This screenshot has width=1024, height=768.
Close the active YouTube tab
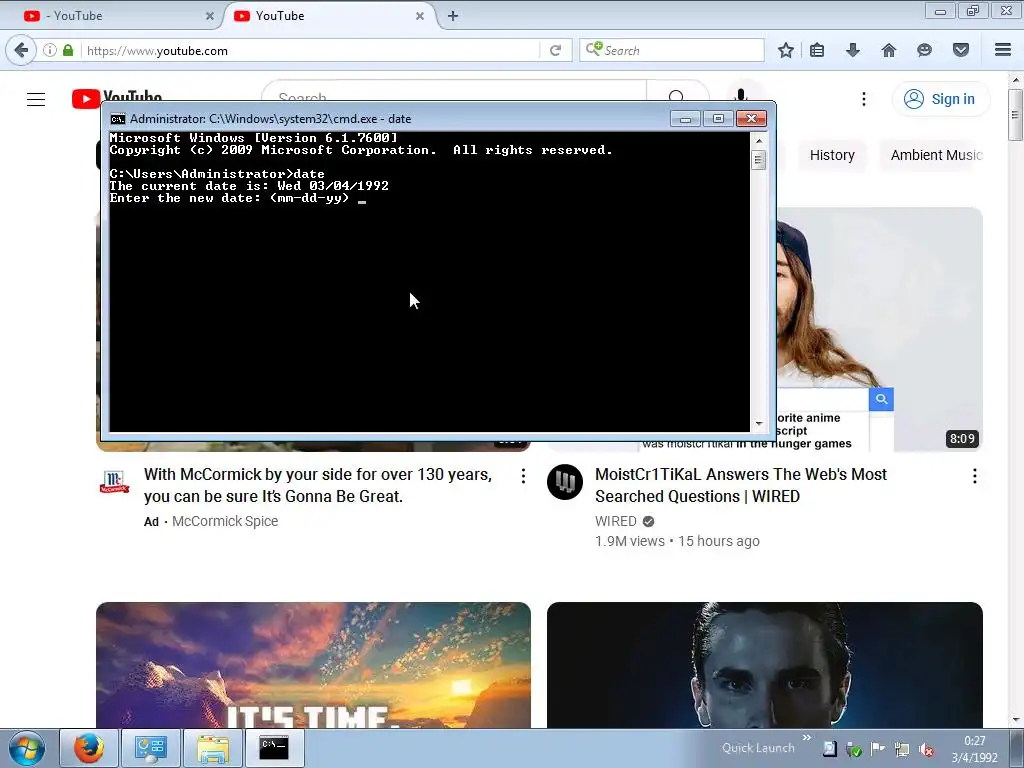pyautogui.click(x=420, y=16)
